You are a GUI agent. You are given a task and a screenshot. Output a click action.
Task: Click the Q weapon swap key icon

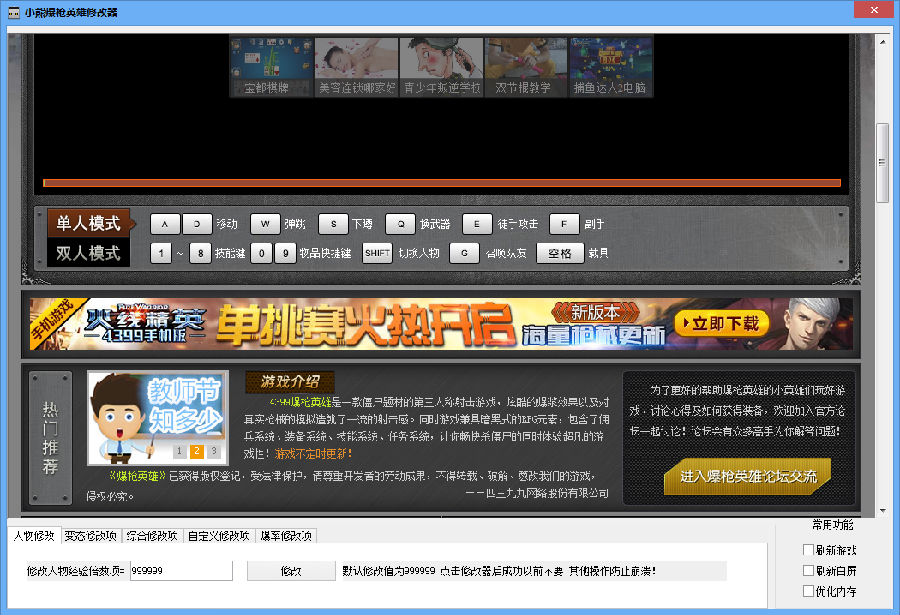(400, 224)
